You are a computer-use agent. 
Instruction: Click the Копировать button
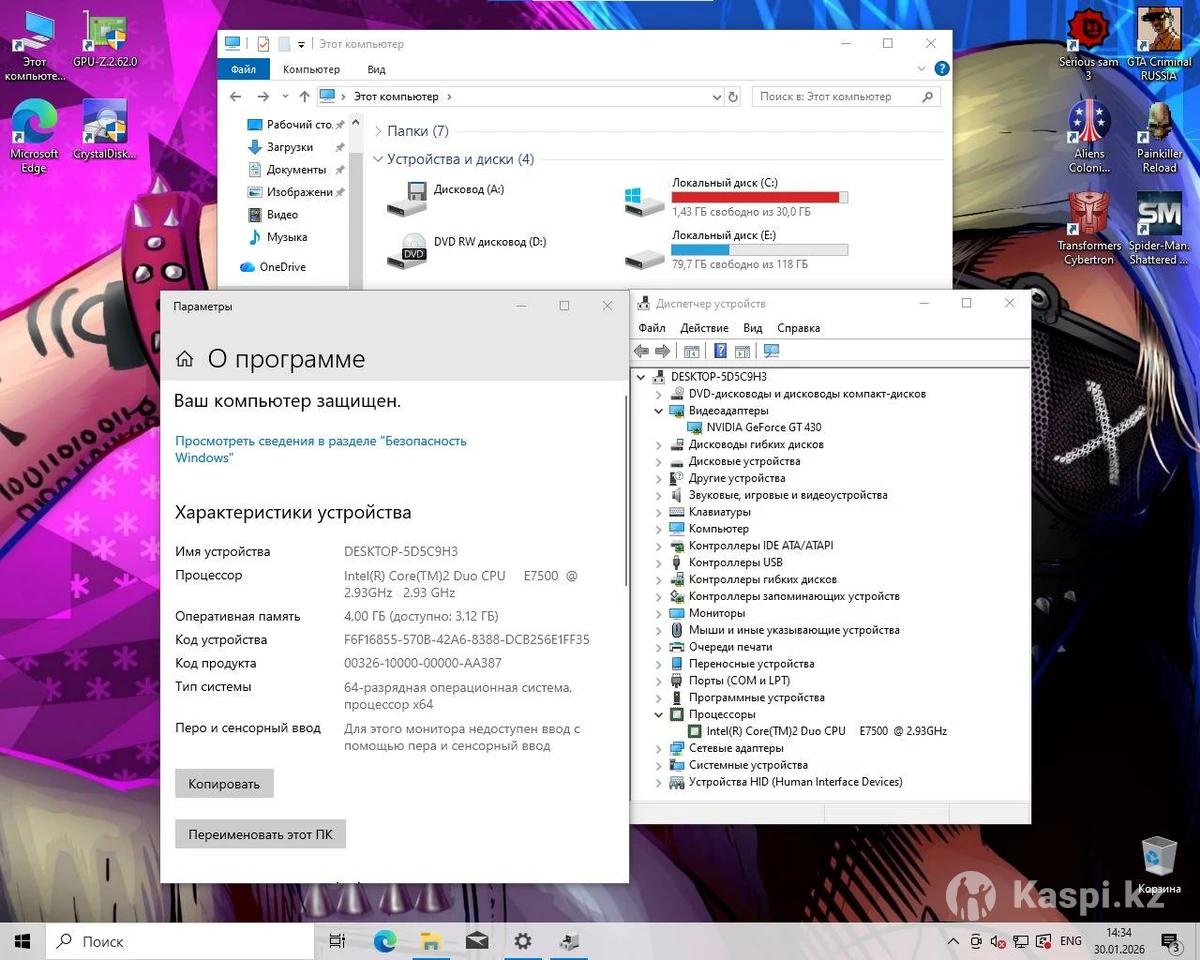pos(224,784)
